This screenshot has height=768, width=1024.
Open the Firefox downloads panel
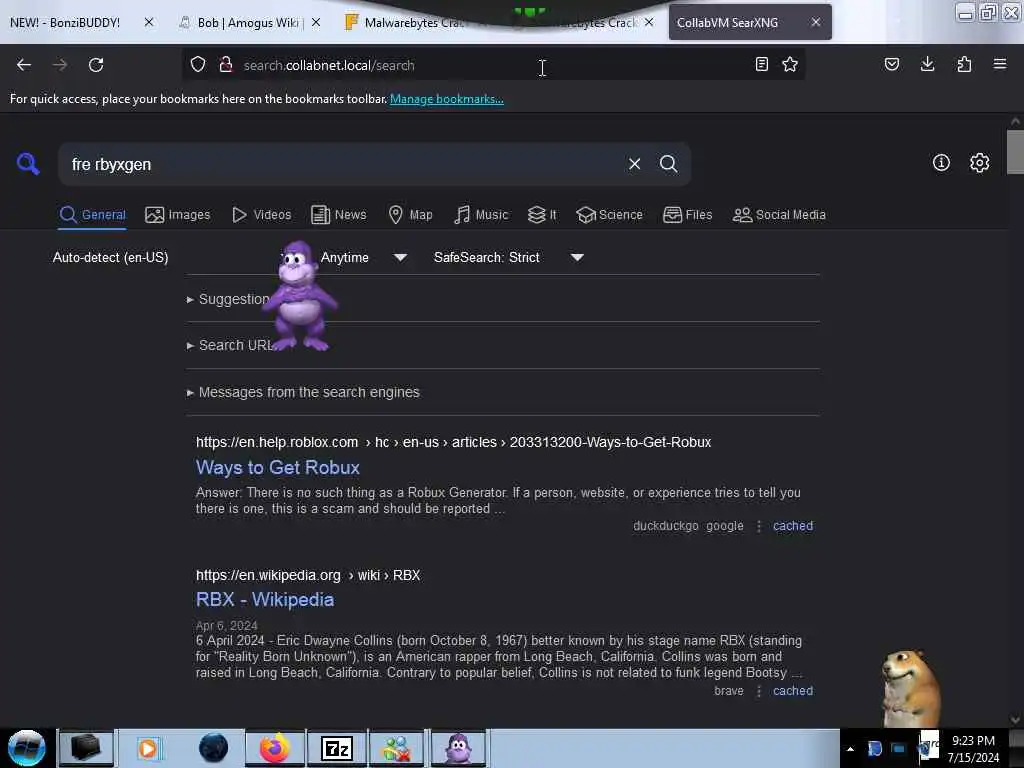point(927,64)
